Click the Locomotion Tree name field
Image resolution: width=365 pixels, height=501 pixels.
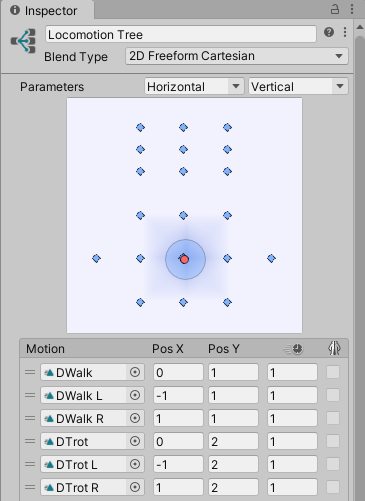tap(181, 34)
